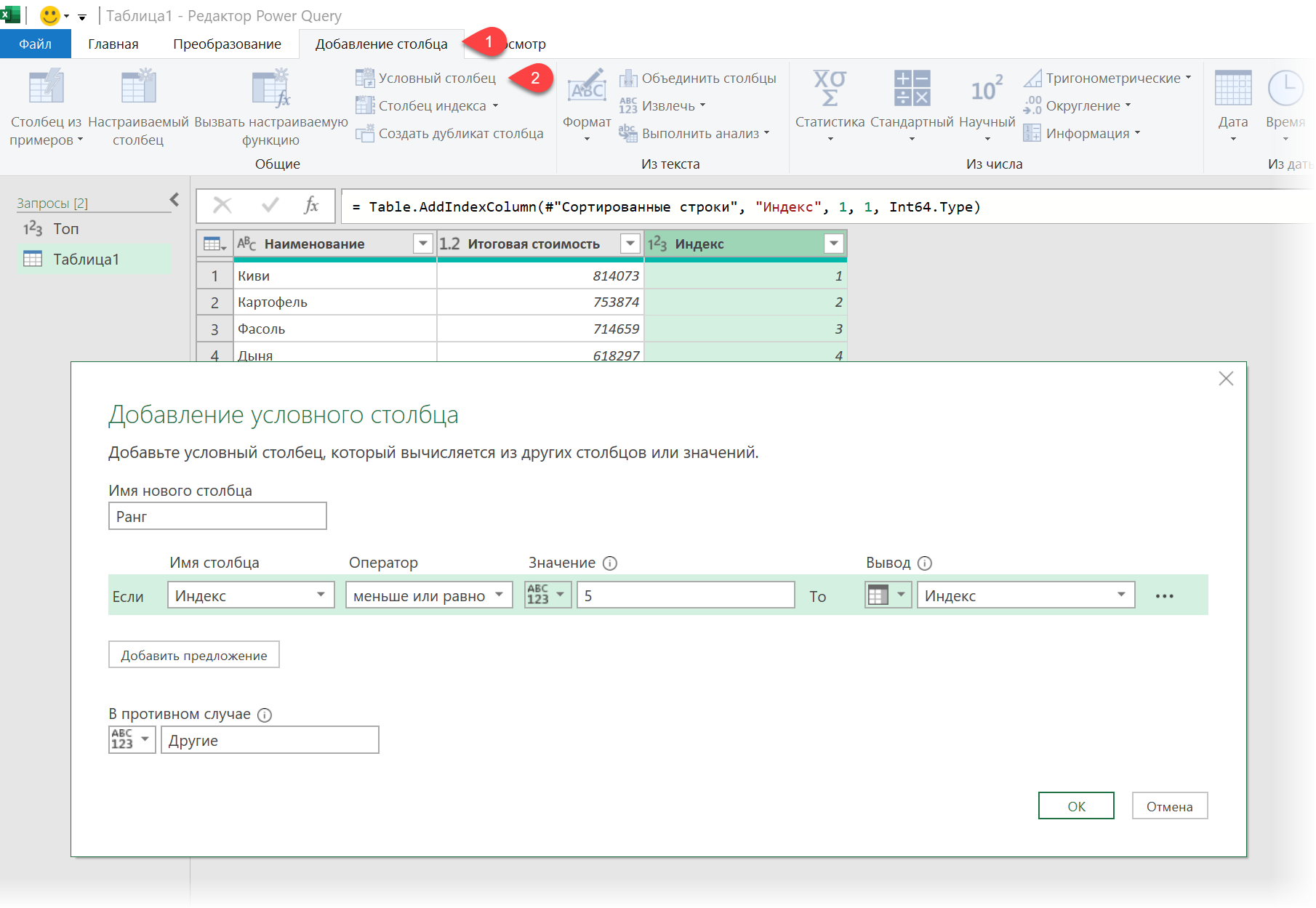Image resolution: width=1316 pixels, height=908 pixels.
Task: Switch to the Преобразование tab
Action: [x=227, y=44]
